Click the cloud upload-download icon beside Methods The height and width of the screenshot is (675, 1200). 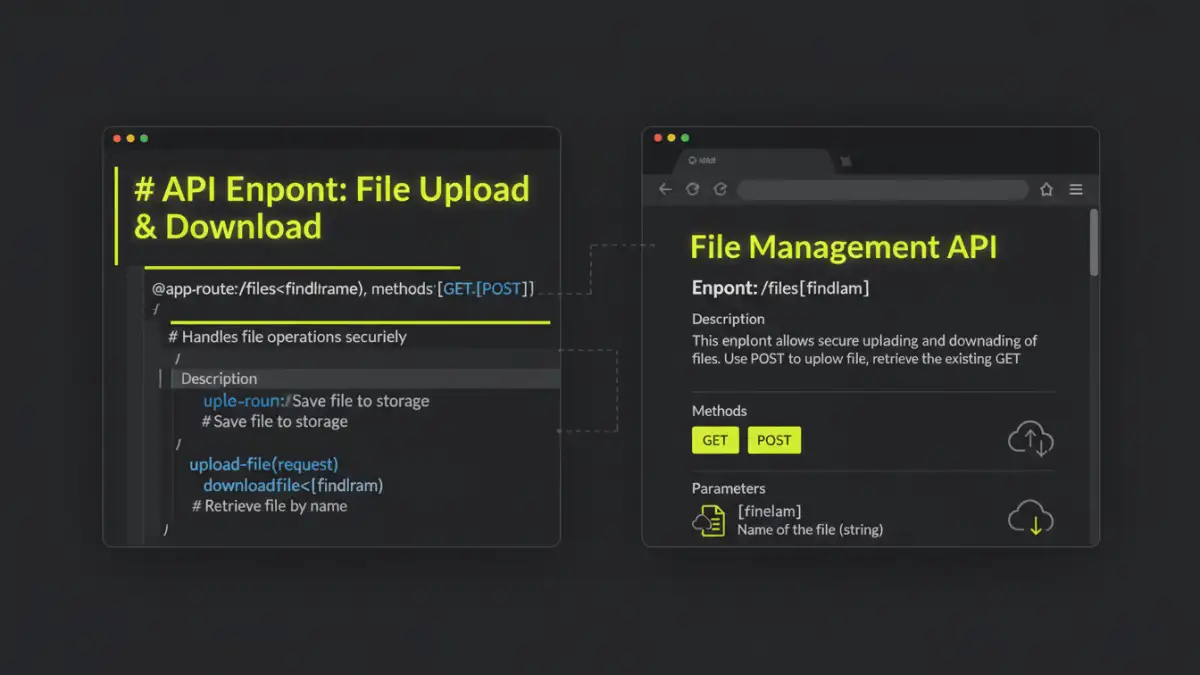pos(1031,440)
